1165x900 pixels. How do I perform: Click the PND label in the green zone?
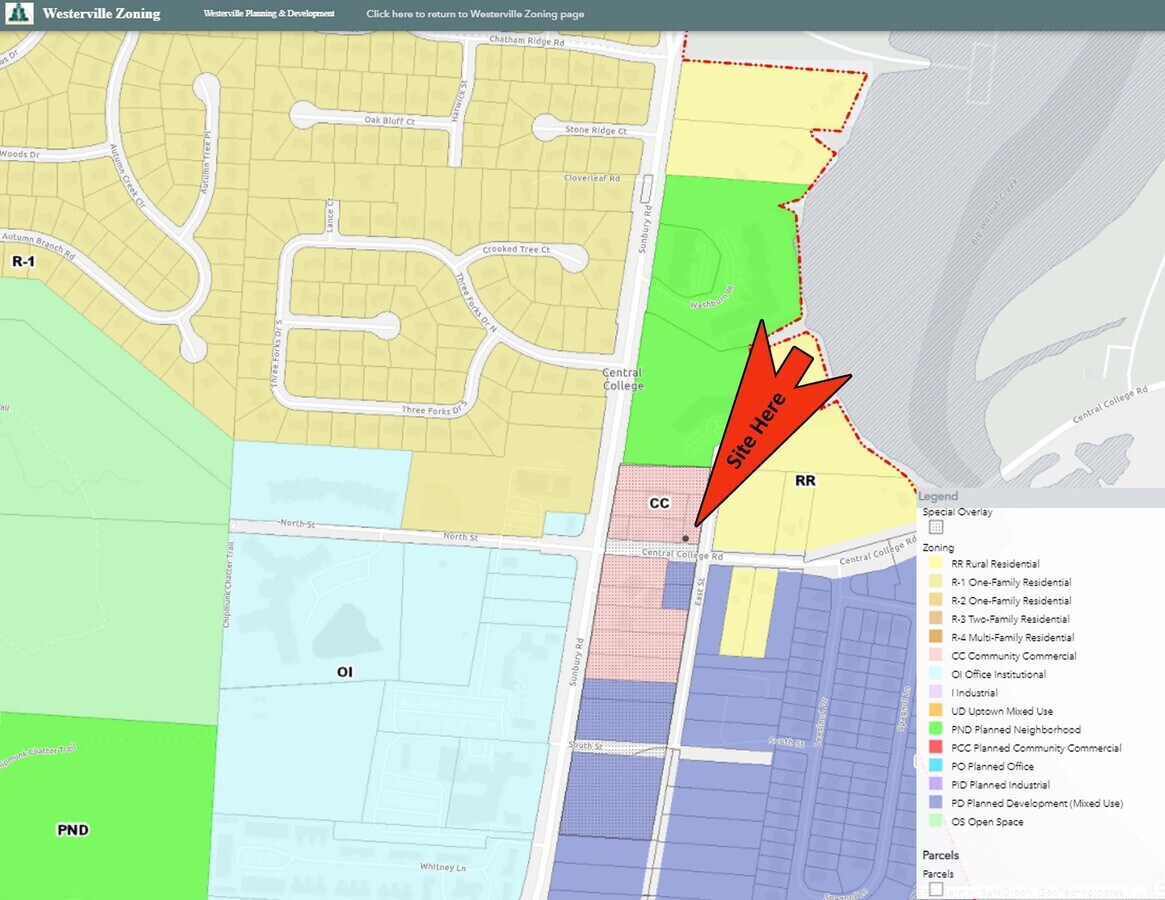(73, 829)
